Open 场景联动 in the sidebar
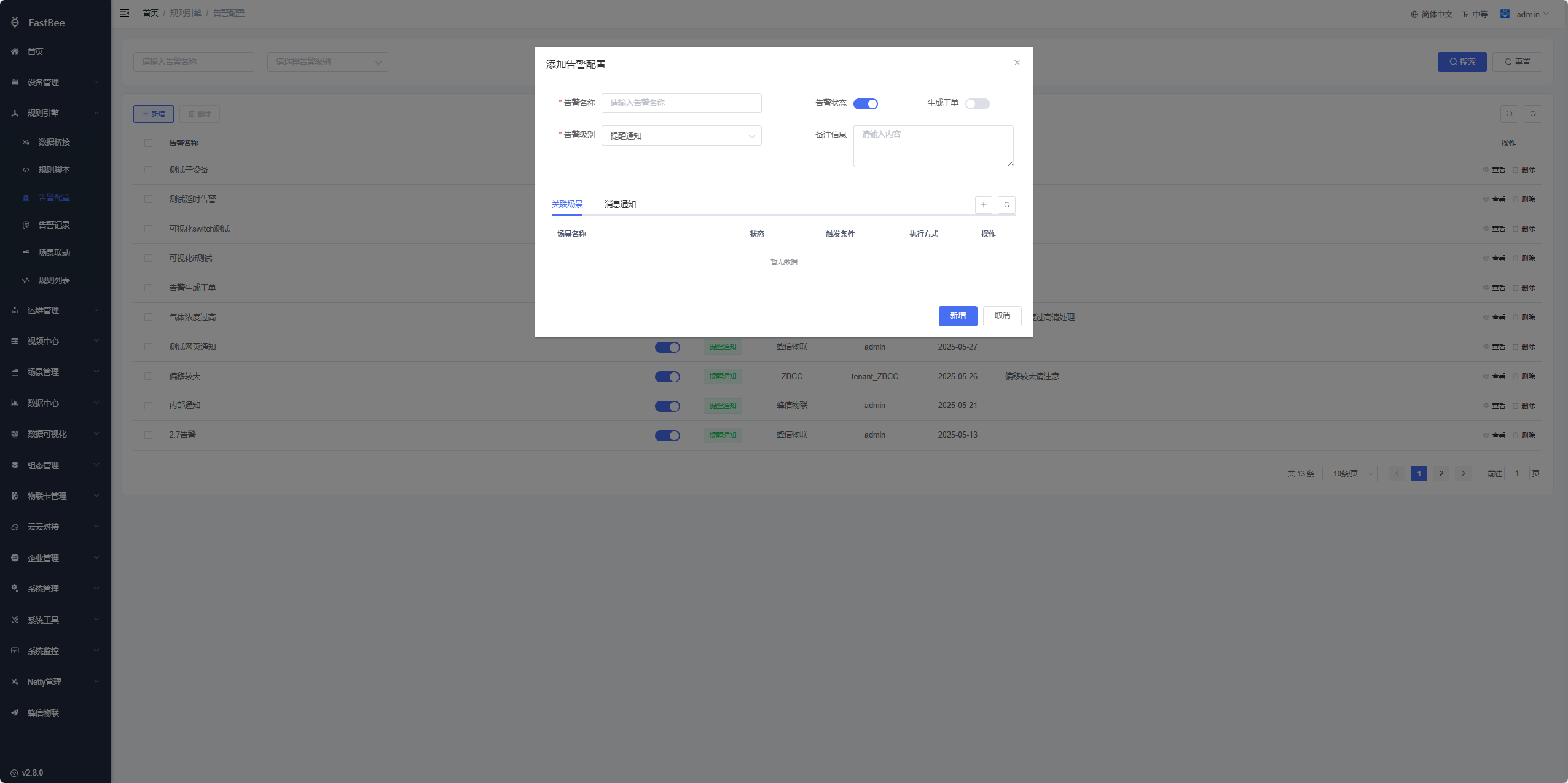1568x783 pixels. pyautogui.click(x=54, y=253)
